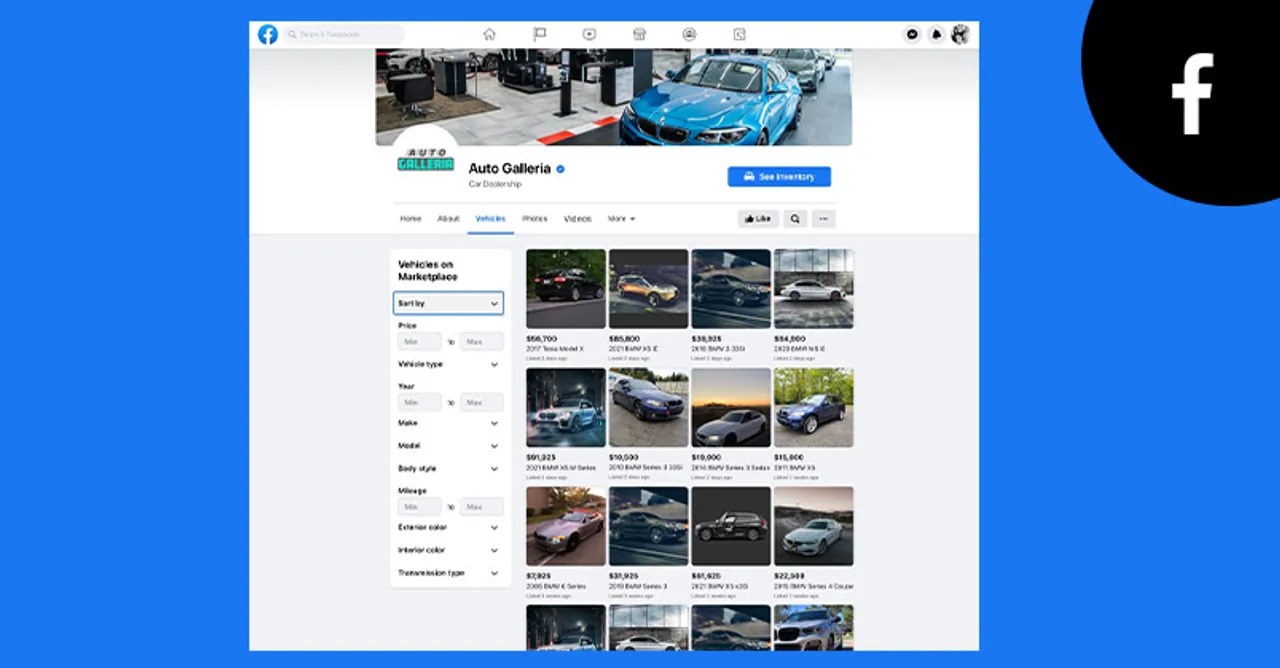This screenshot has height=668, width=1280.
Task: Click the Facebook logo in the top bar
Action: tap(268, 34)
